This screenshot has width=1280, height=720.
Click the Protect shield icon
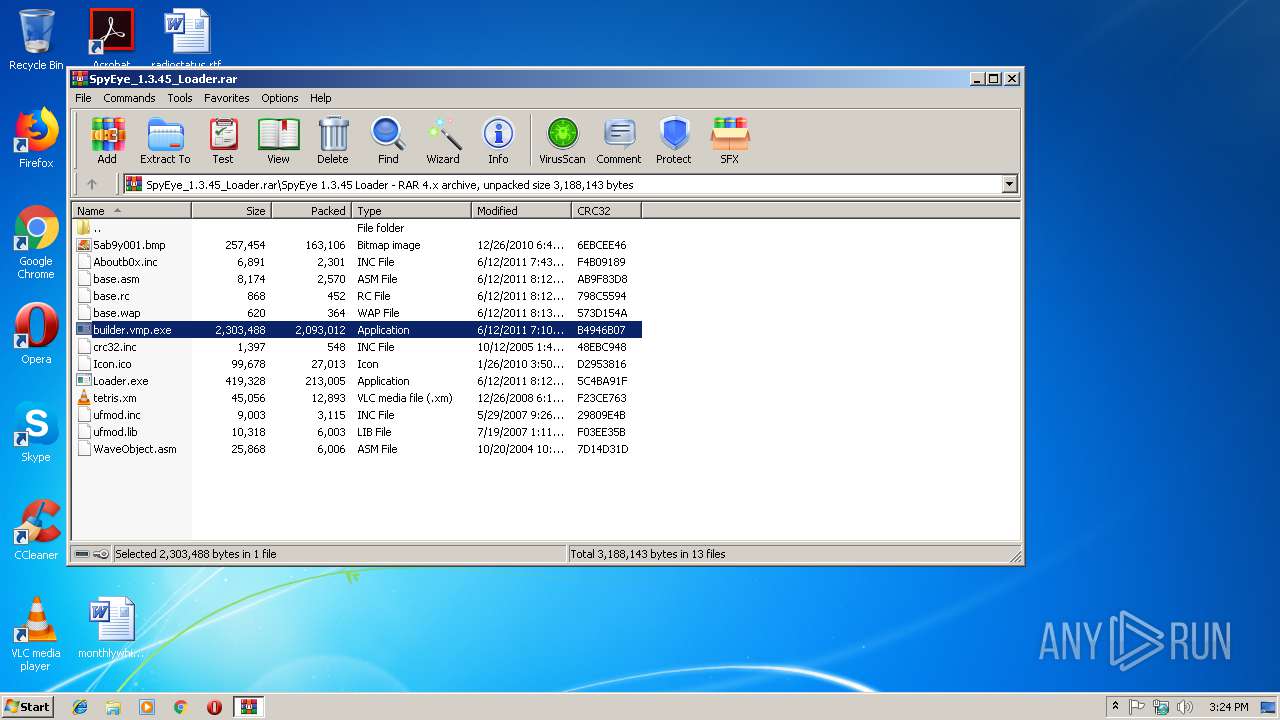coord(674,141)
